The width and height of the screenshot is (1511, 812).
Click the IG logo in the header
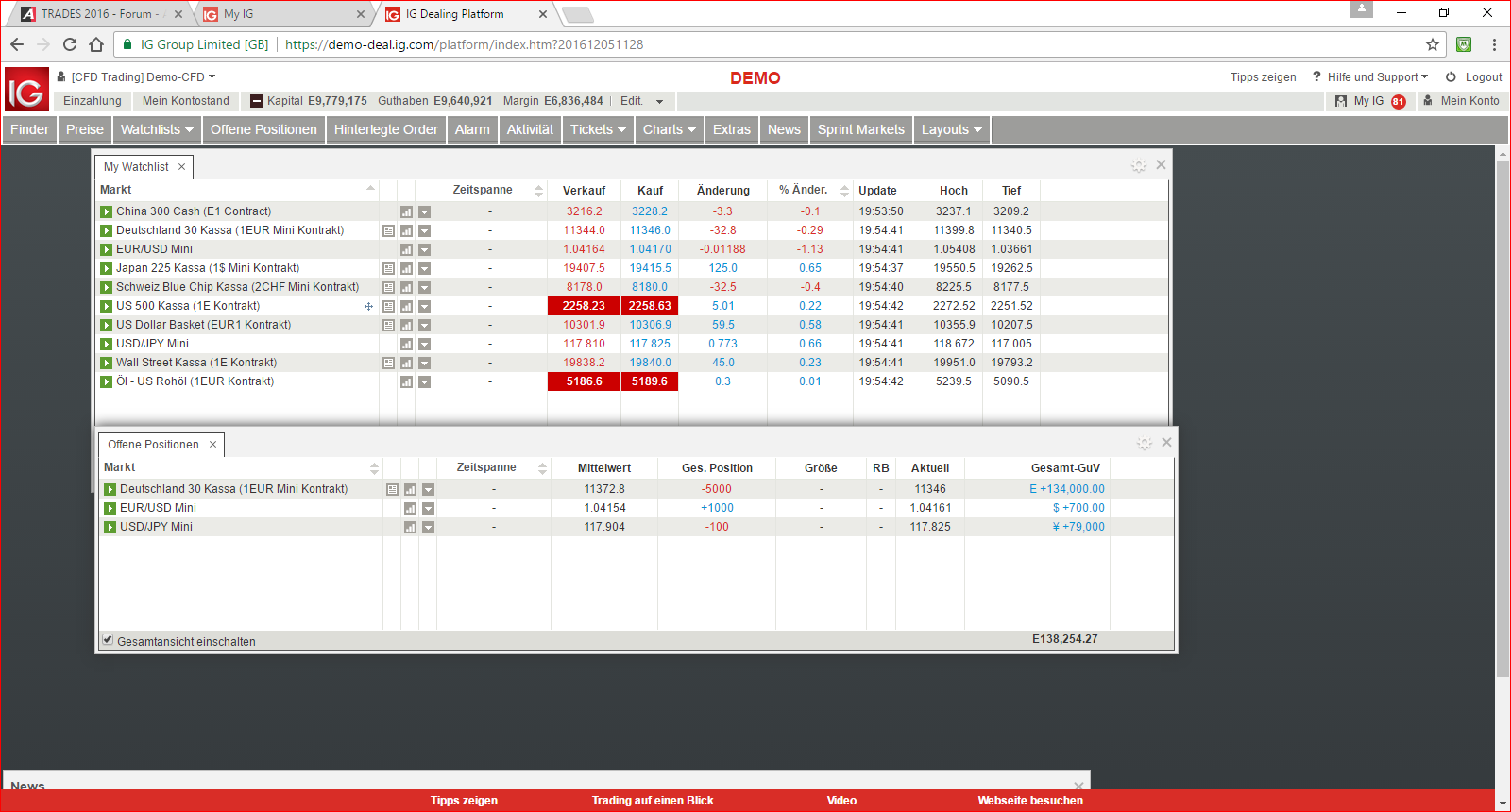pos(26,90)
